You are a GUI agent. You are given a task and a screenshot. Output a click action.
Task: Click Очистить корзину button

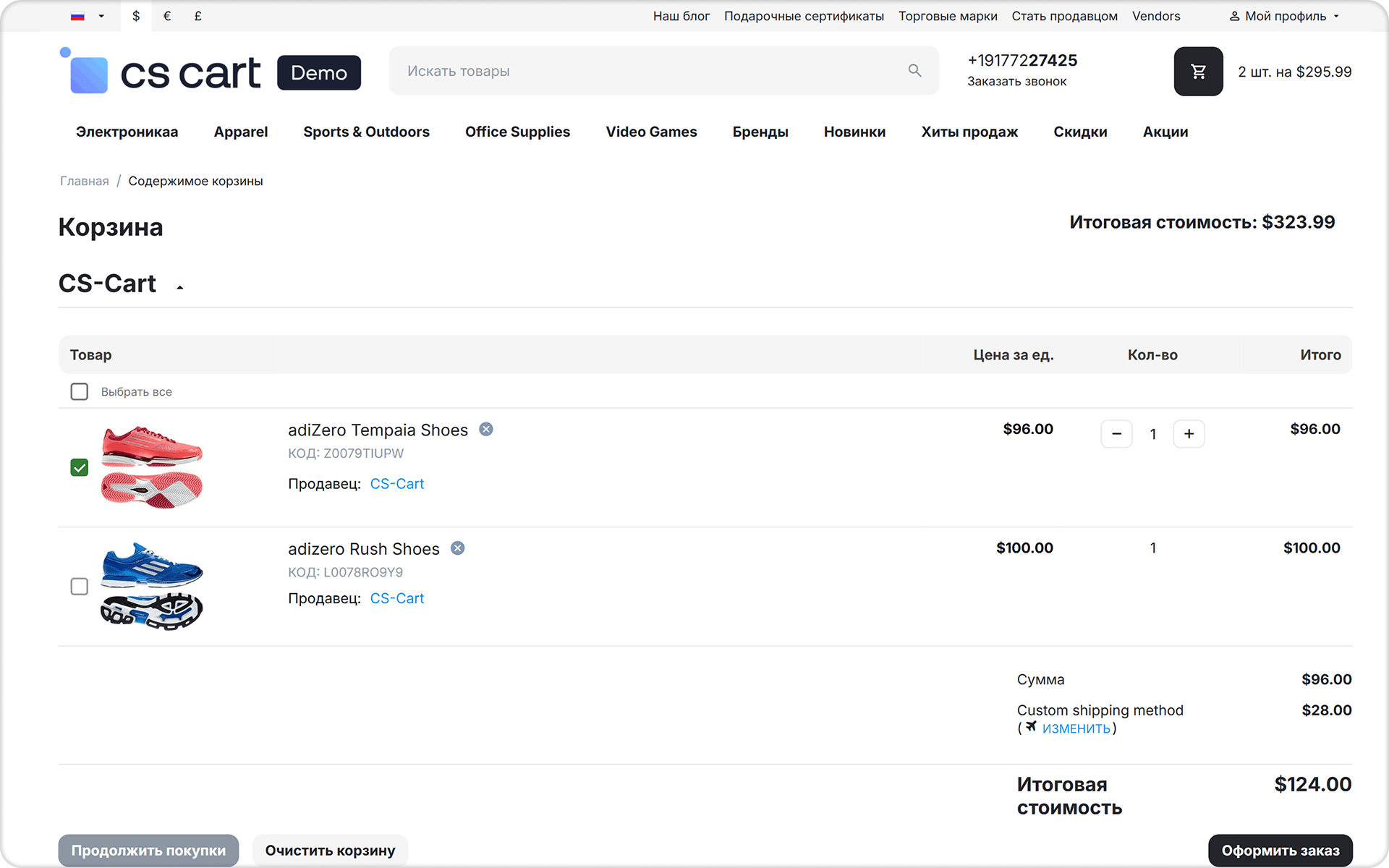[330, 851]
